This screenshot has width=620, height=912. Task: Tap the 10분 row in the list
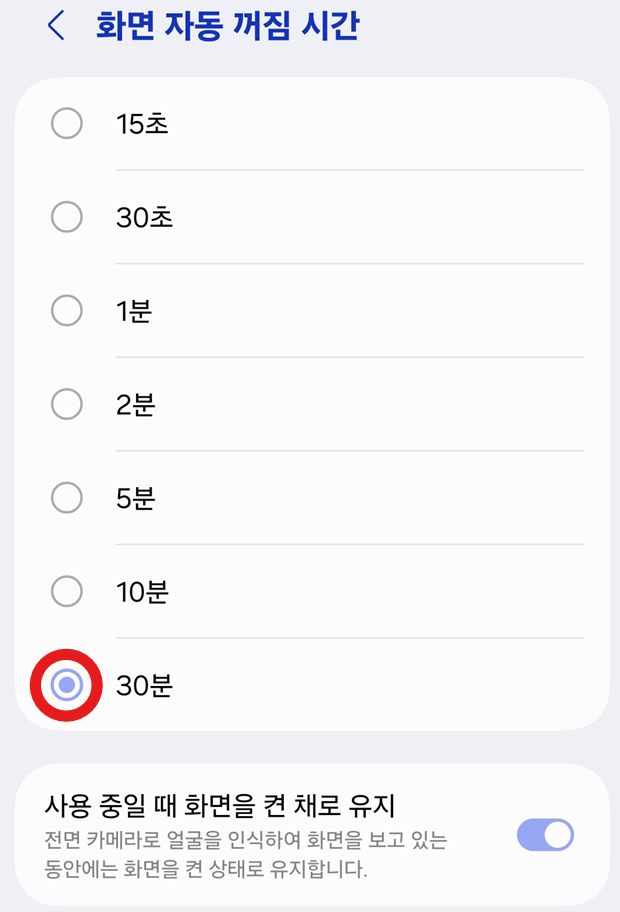click(x=300, y=591)
